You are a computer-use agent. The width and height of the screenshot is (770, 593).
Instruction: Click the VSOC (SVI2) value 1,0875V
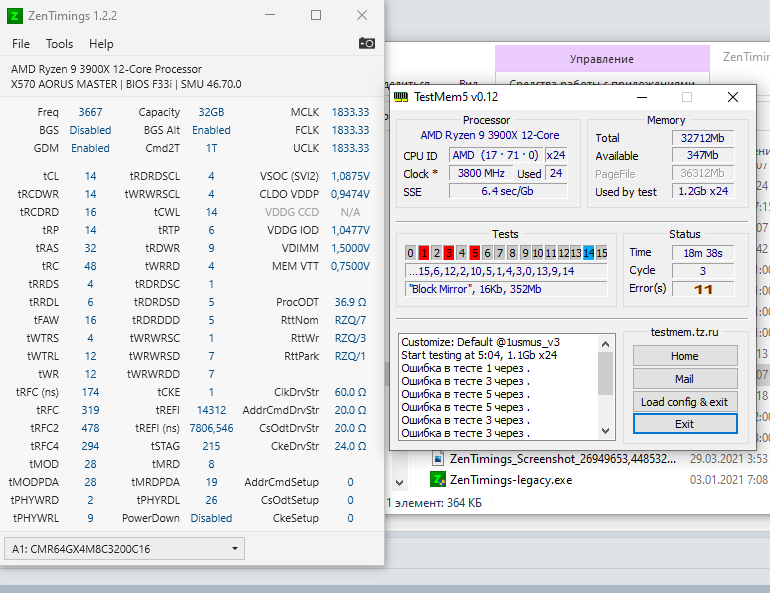[350, 176]
